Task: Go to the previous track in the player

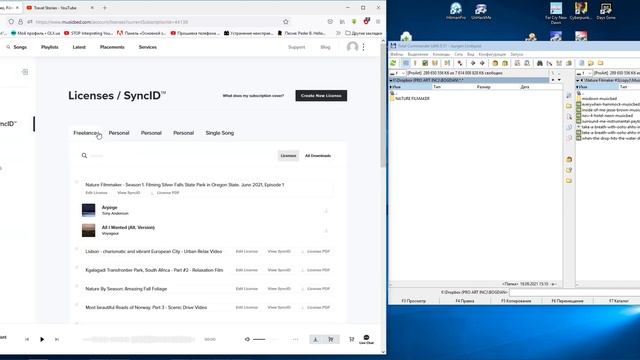Action: pyautogui.click(x=27, y=339)
